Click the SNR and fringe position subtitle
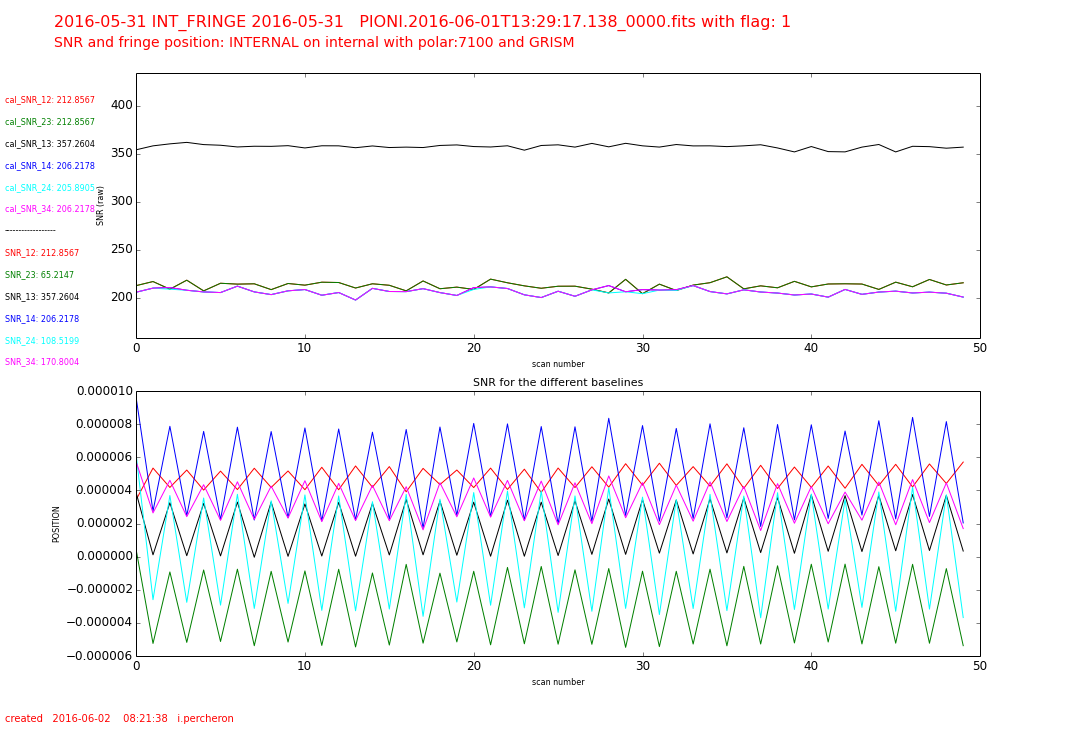This screenshot has height=729, width=1089. click(x=314, y=43)
